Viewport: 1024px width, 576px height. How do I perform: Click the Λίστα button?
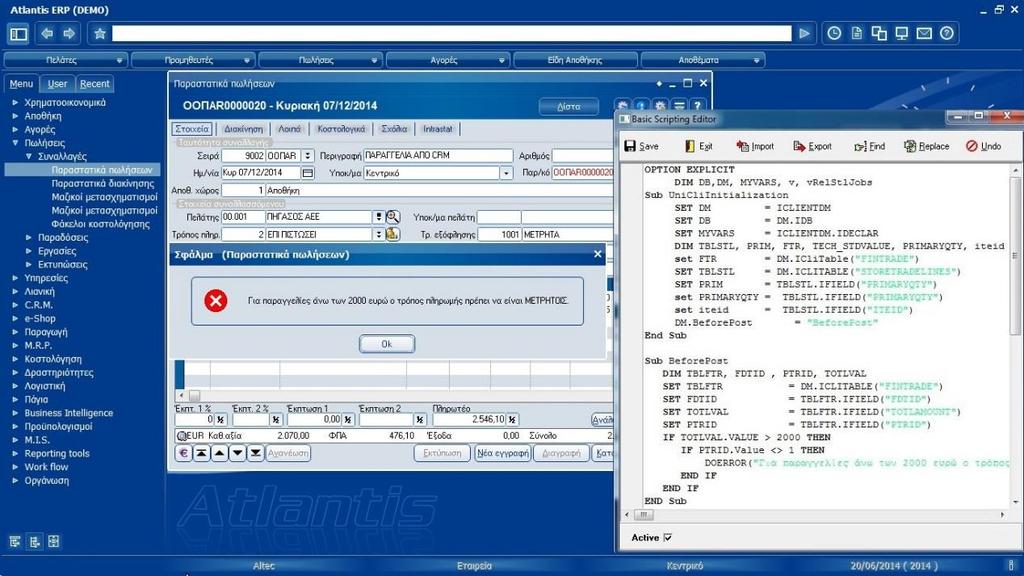(569, 106)
